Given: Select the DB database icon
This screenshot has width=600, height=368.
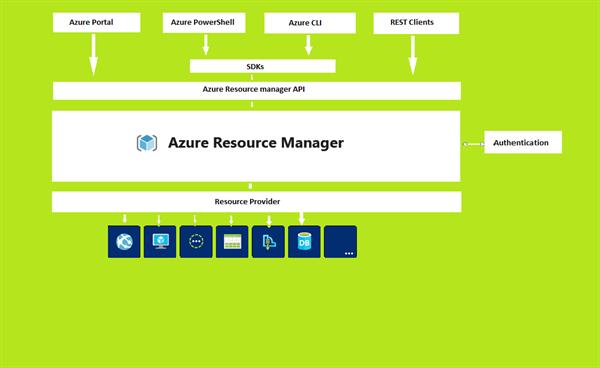Looking at the screenshot, I should point(304,241).
